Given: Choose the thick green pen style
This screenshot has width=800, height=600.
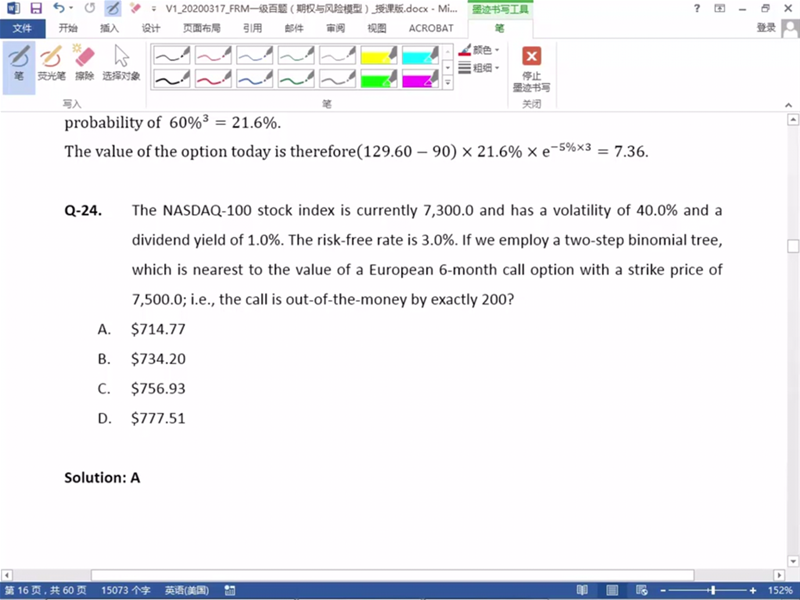Looking at the screenshot, I should [x=296, y=79].
